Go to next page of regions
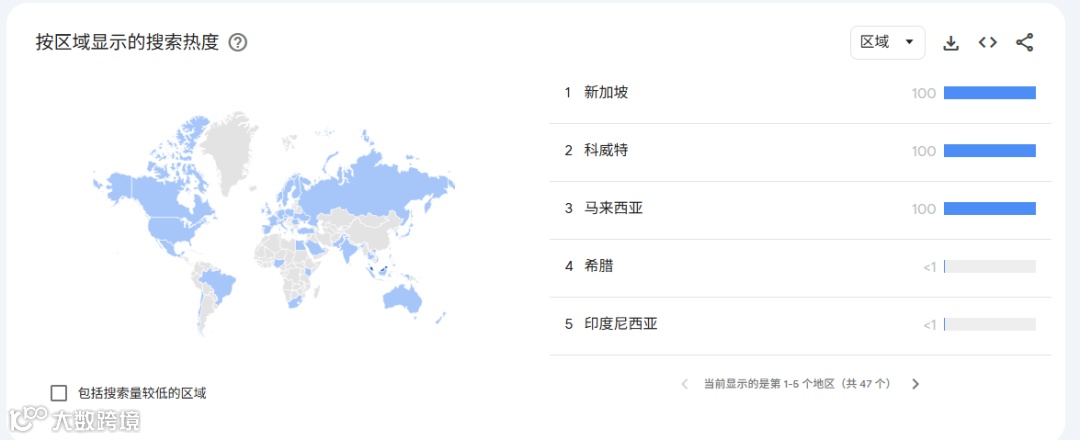This screenshot has width=1080, height=440. [x=915, y=383]
